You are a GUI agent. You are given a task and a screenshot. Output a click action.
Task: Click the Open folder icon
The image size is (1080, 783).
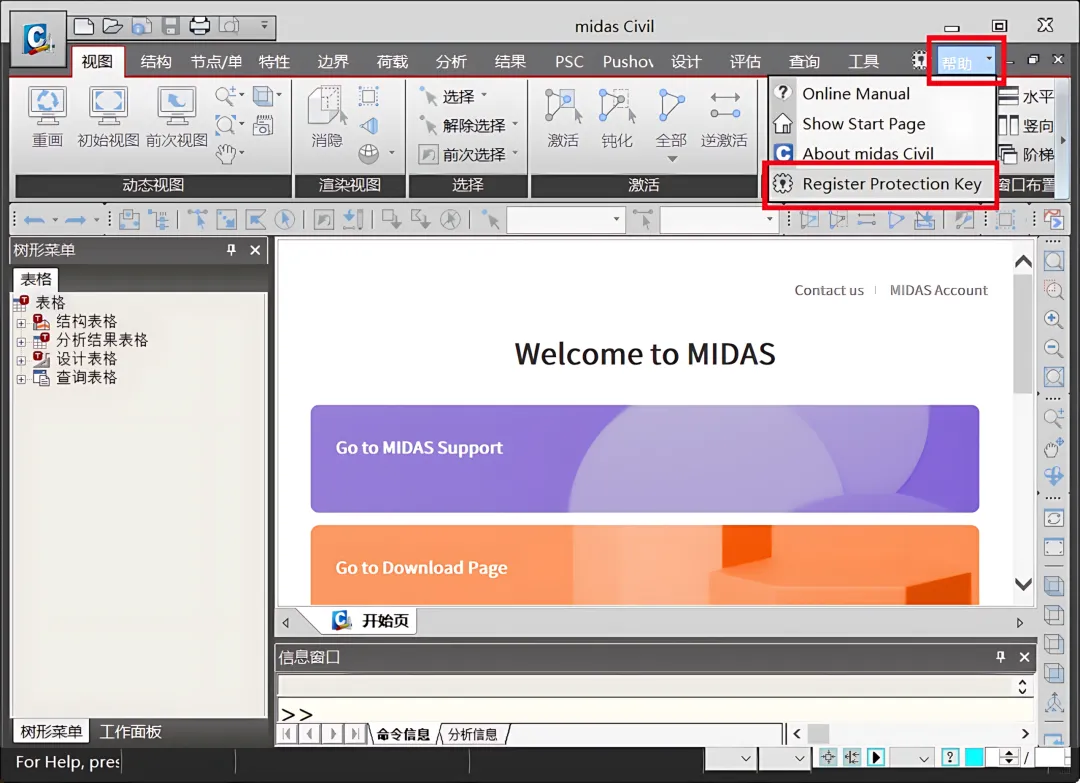point(112,26)
